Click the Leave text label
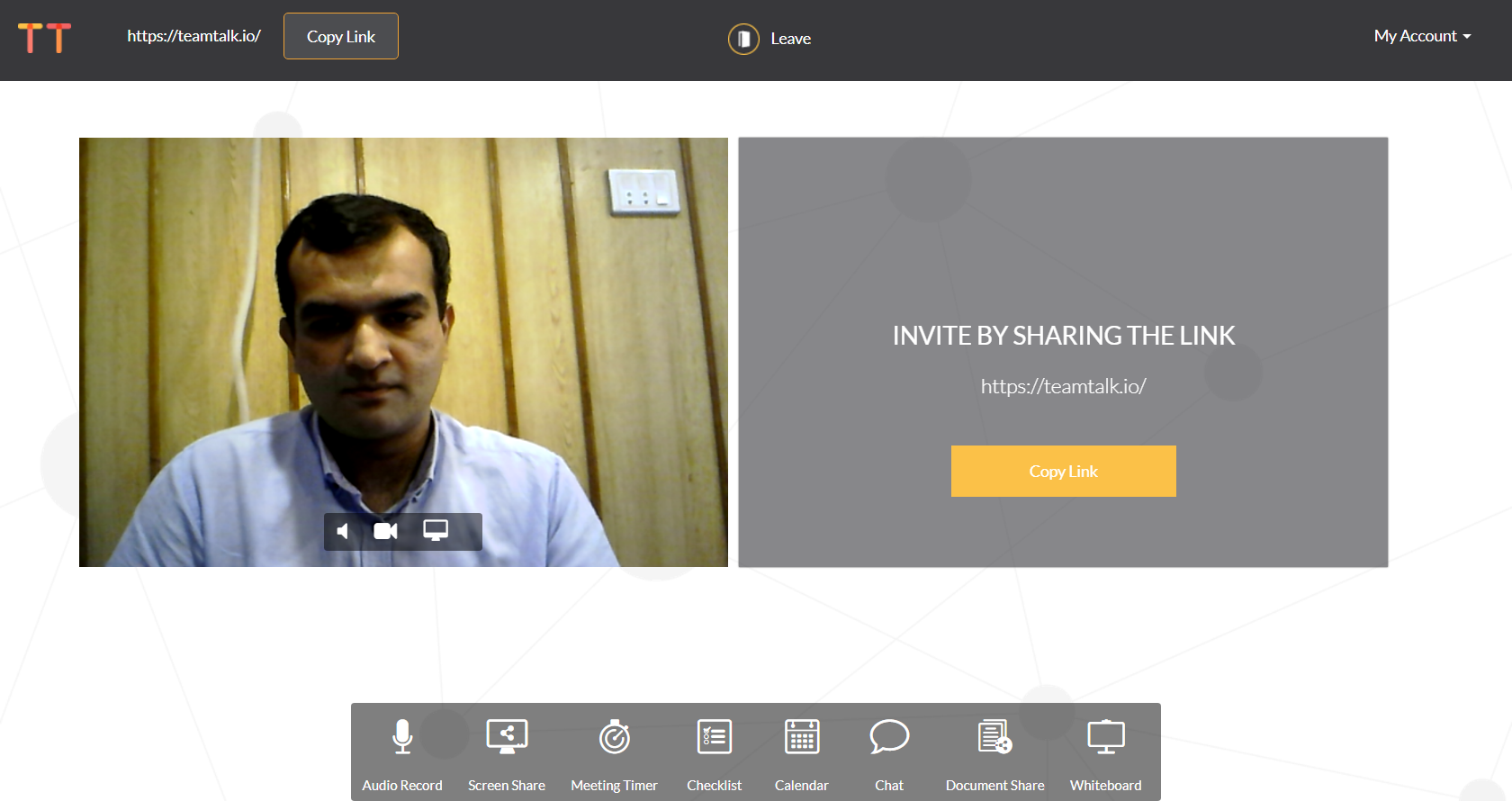The width and height of the screenshot is (1512, 801). coord(790,39)
